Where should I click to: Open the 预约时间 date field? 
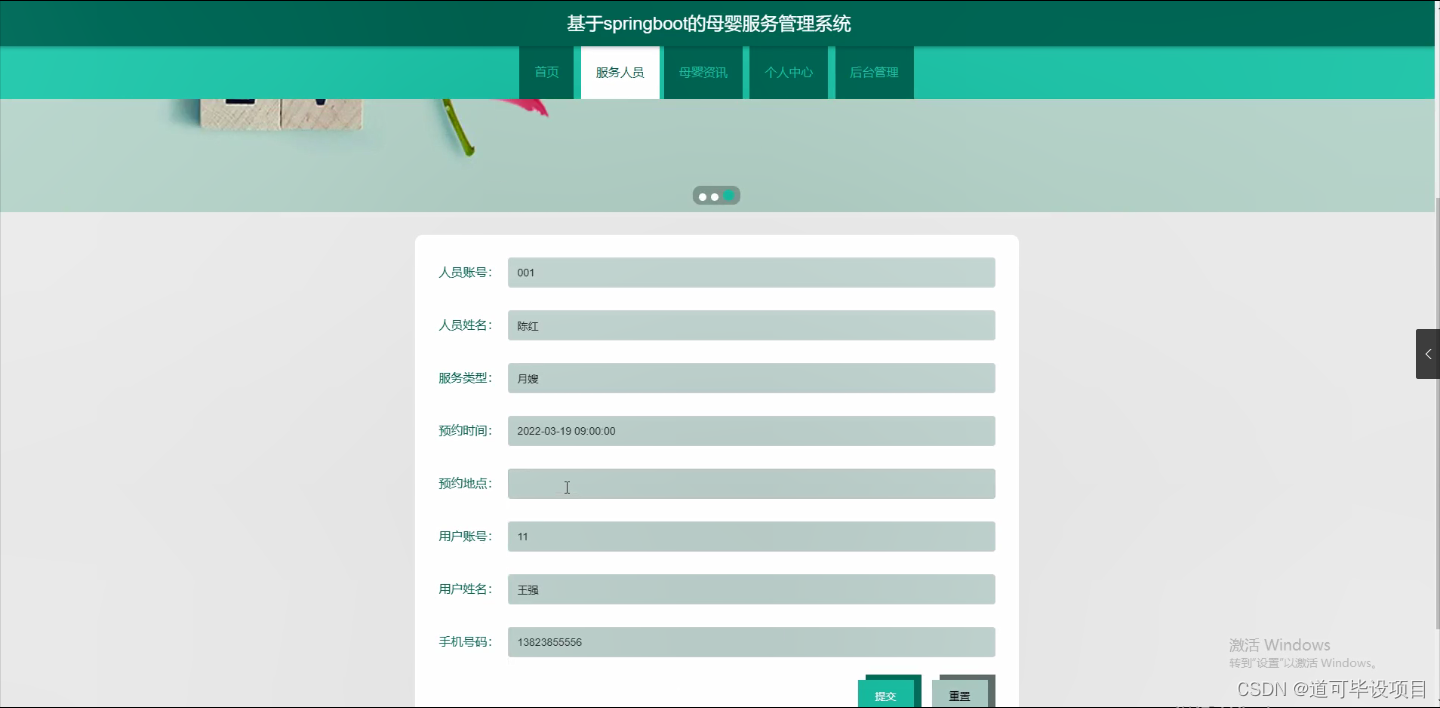(751, 431)
